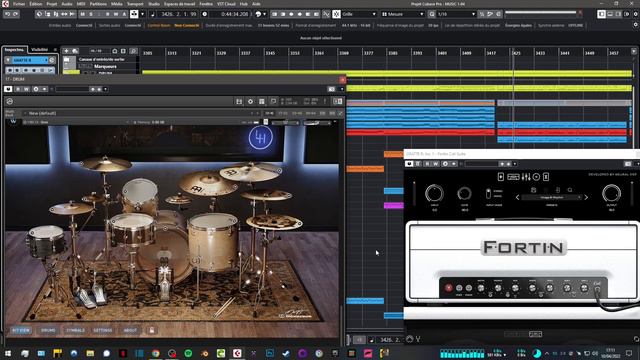Open Fortin plugin host preset dropdown arrow
Viewport: 640px width, 360px height.
click(x=515, y=164)
